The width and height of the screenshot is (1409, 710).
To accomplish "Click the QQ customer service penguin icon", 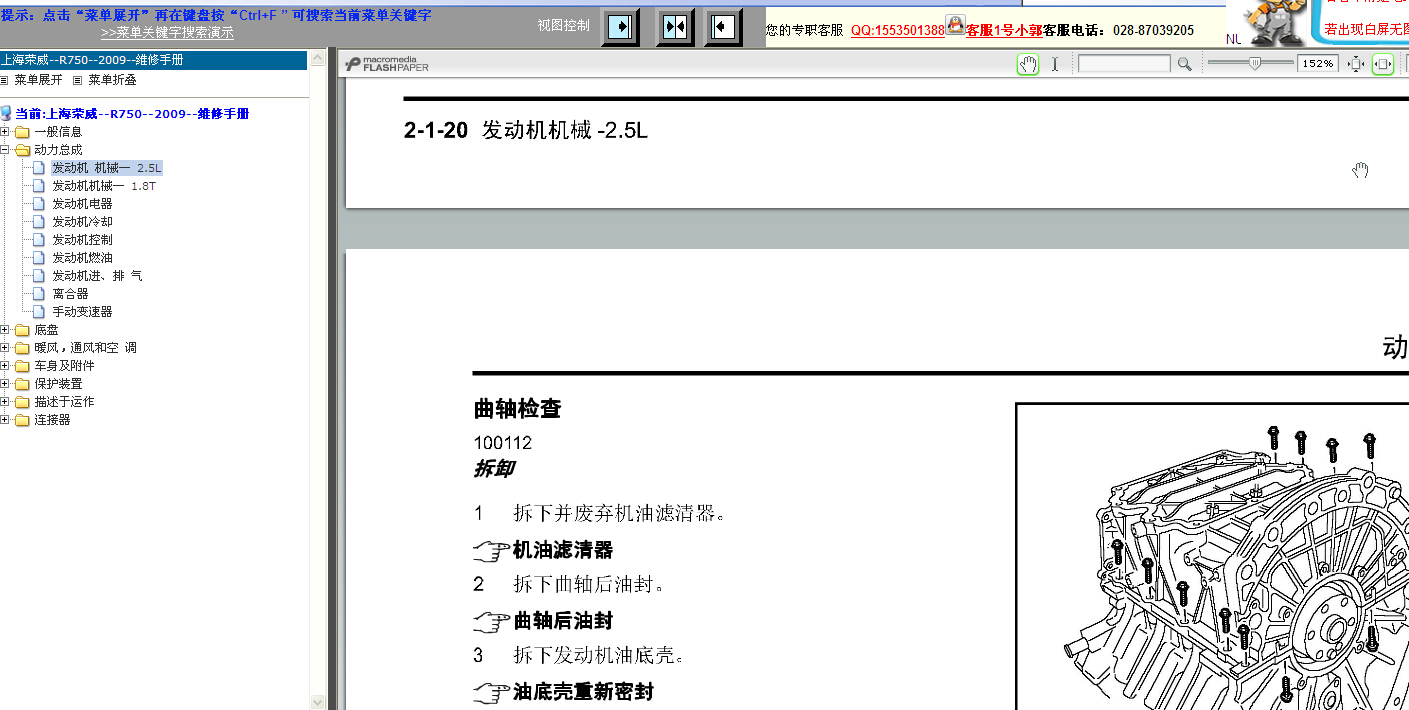I will (955, 27).
